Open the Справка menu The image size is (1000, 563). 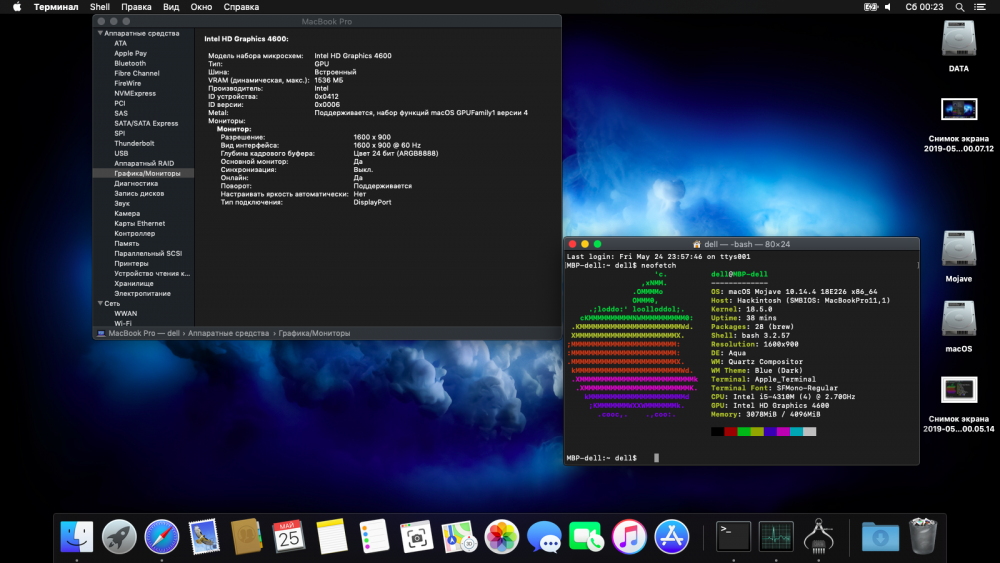(241, 6)
